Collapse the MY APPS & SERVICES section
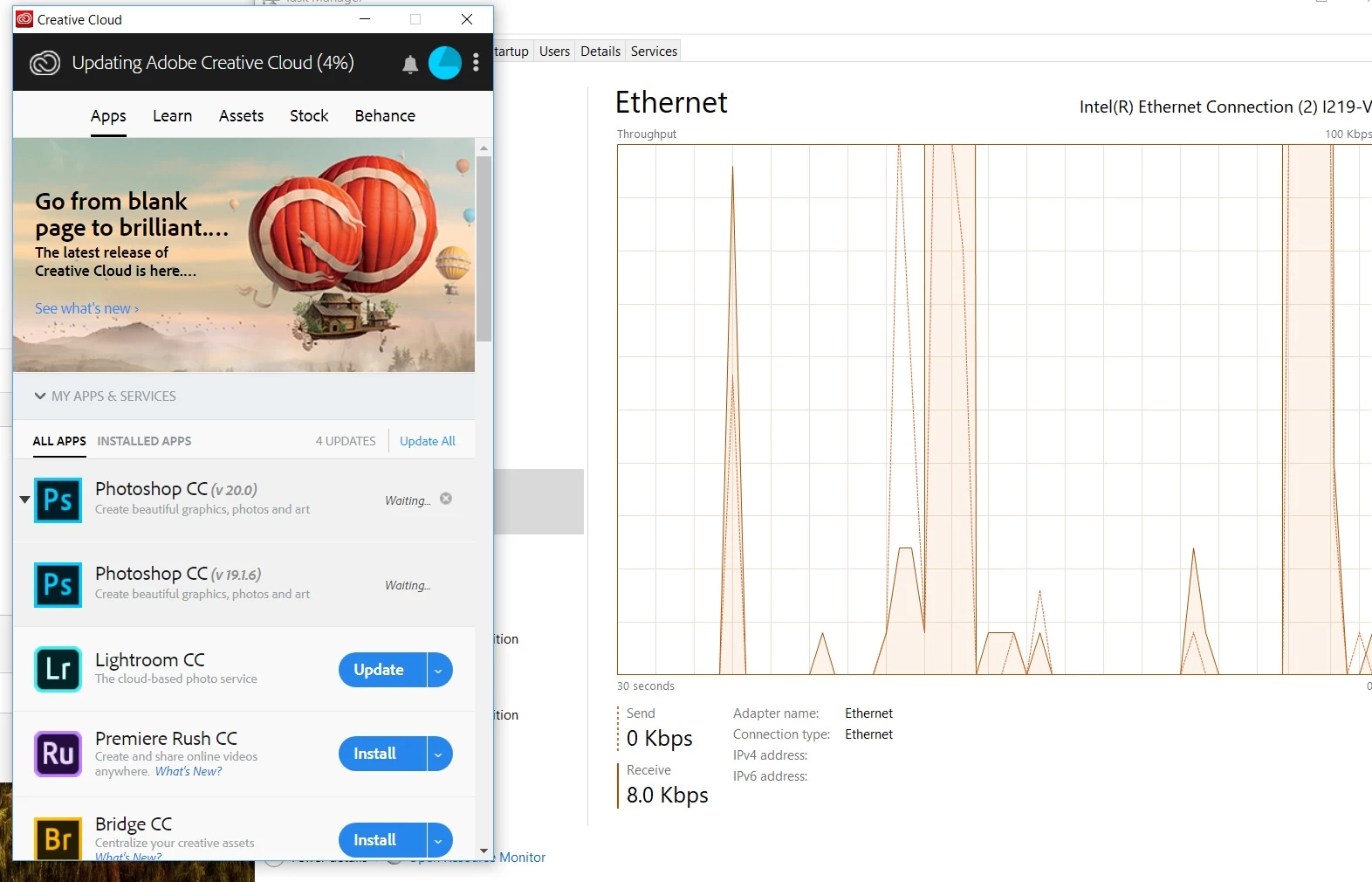This screenshot has height=882, width=1372. 40,396
